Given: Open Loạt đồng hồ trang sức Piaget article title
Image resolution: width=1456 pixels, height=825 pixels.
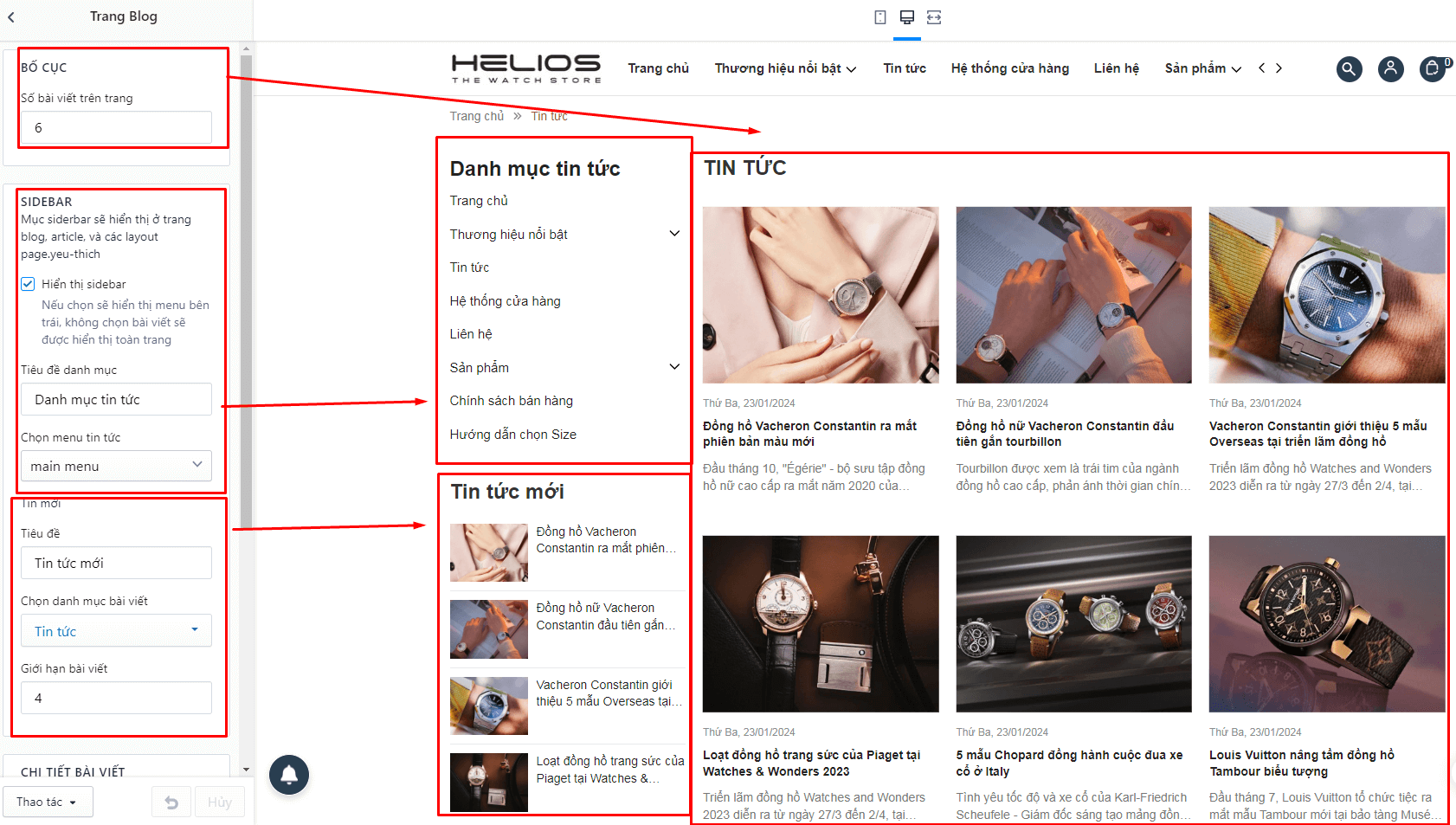Looking at the screenshot, I should [811, 763].
